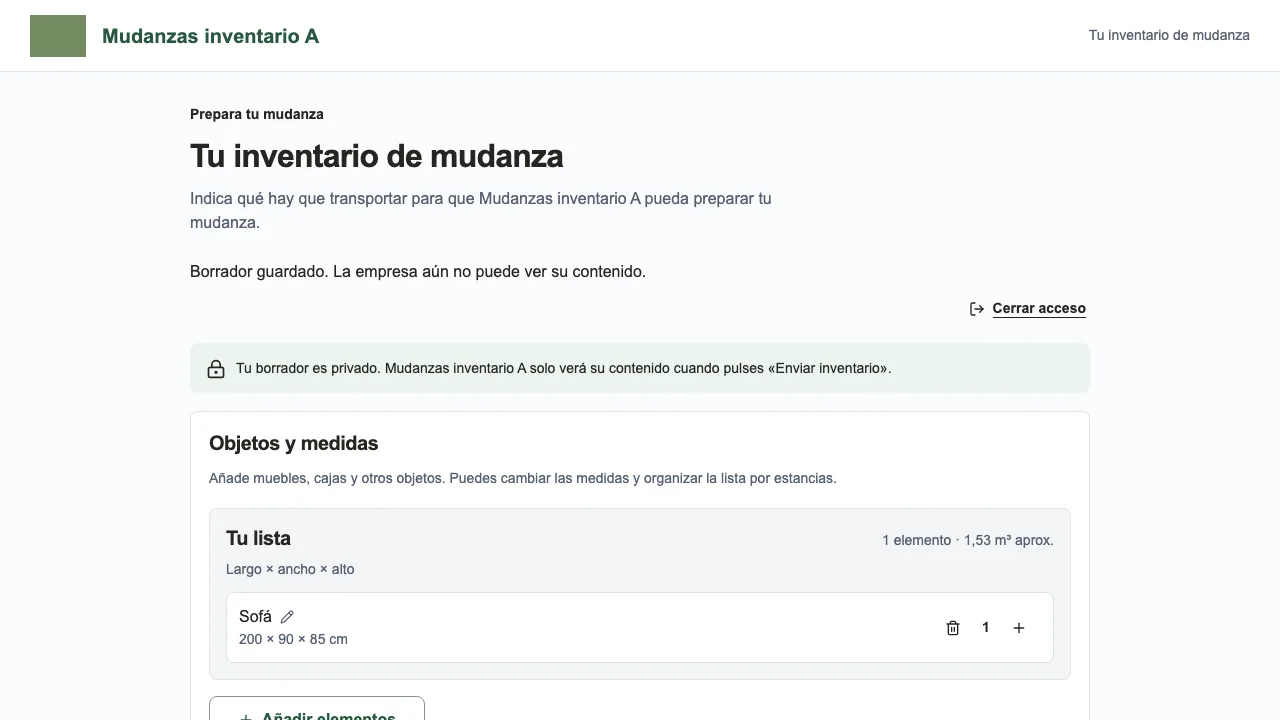Open the Mudanzas inventario A brand title

click(x=210, y=36)
